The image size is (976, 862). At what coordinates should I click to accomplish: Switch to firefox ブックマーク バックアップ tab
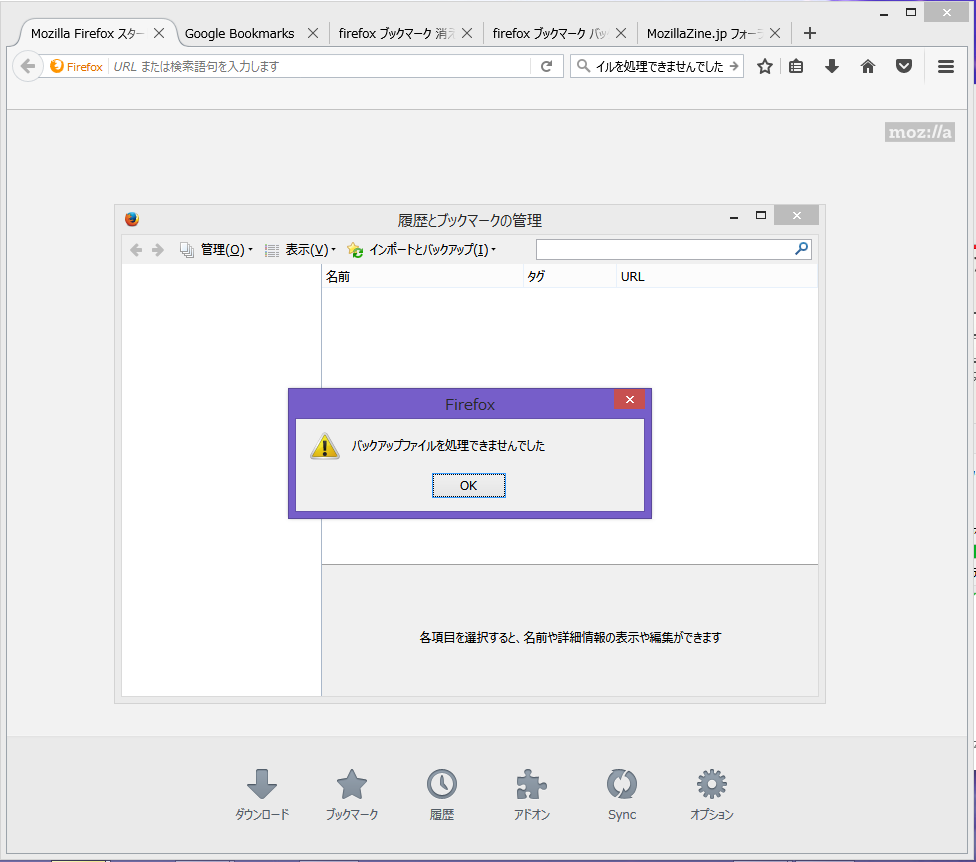550,34
